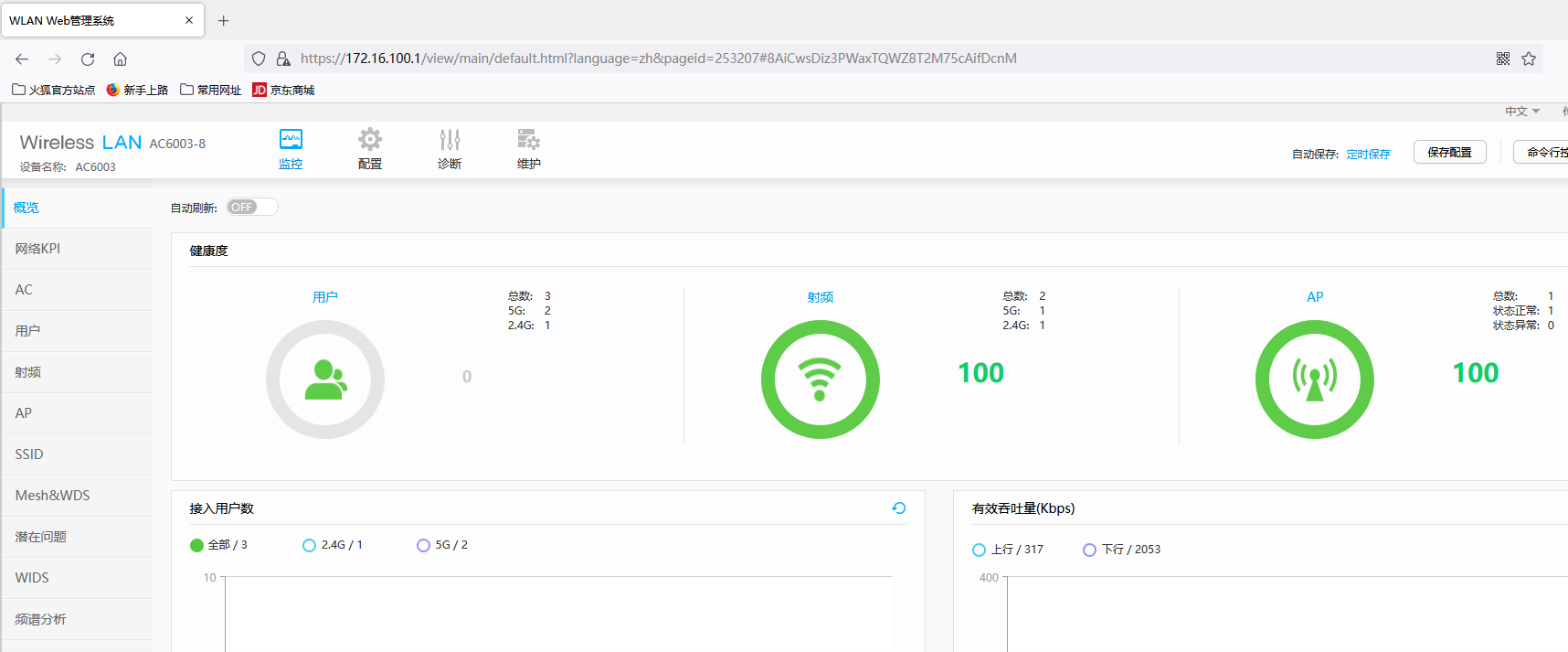This screenshot has height=652, width=1568.
Task: Go to 网络KPI in the sidebar
Action: [x=38, y=249]
